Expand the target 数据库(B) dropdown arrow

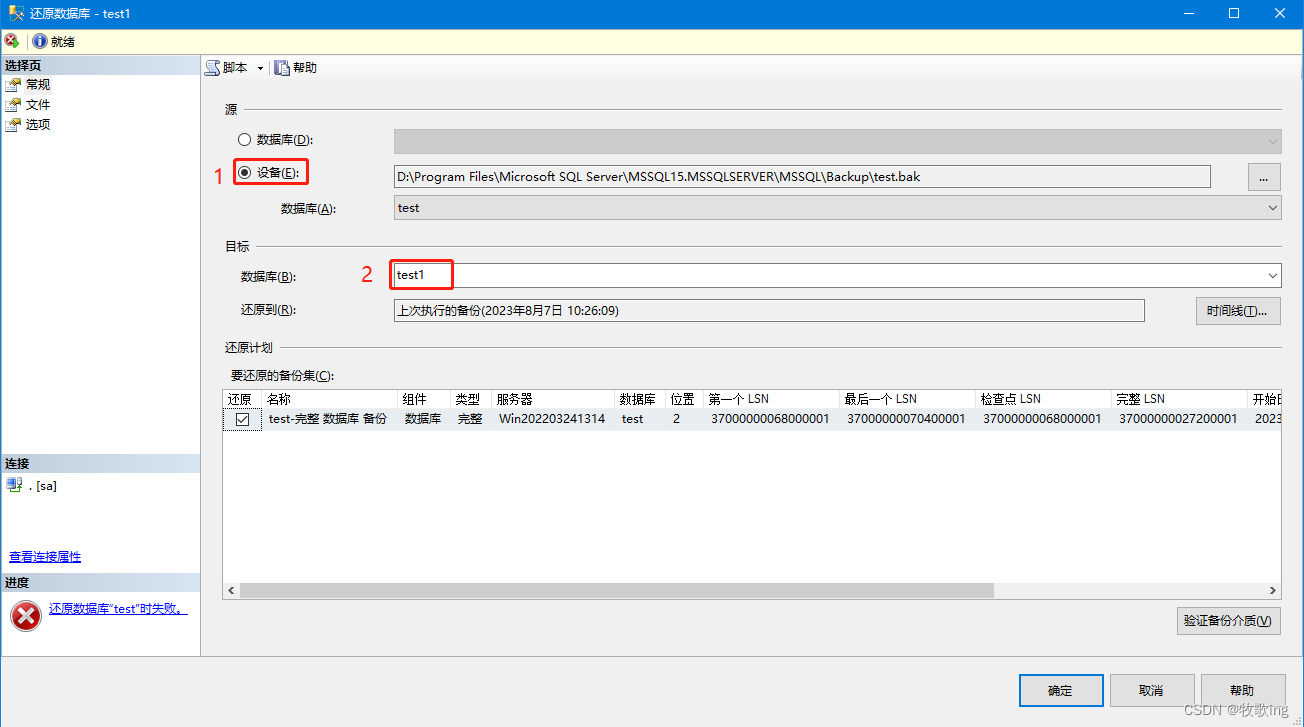click(1273, 275)
